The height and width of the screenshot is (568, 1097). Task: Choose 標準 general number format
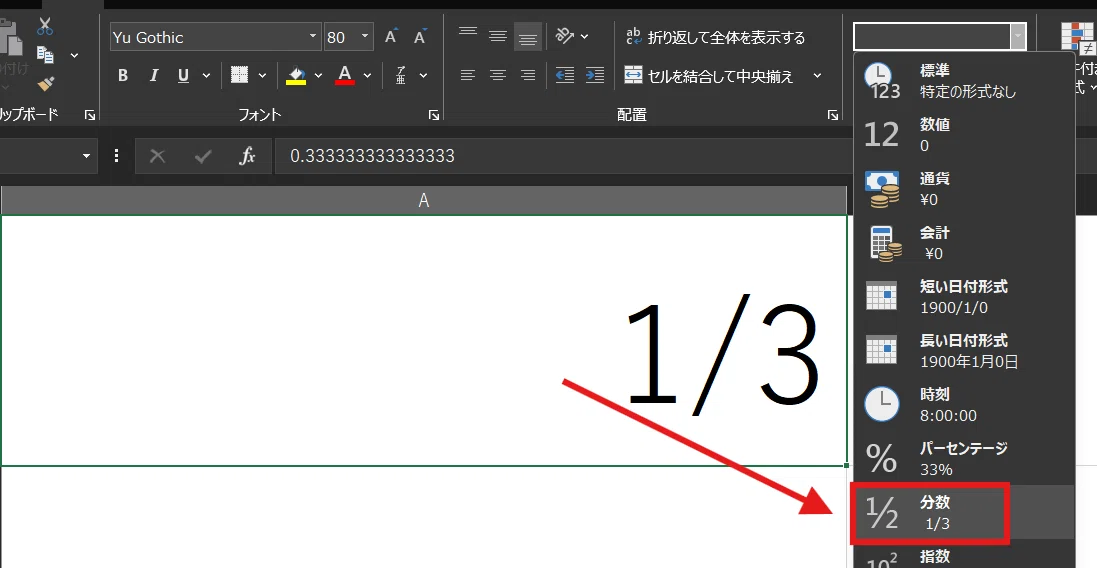pos(963,81)
